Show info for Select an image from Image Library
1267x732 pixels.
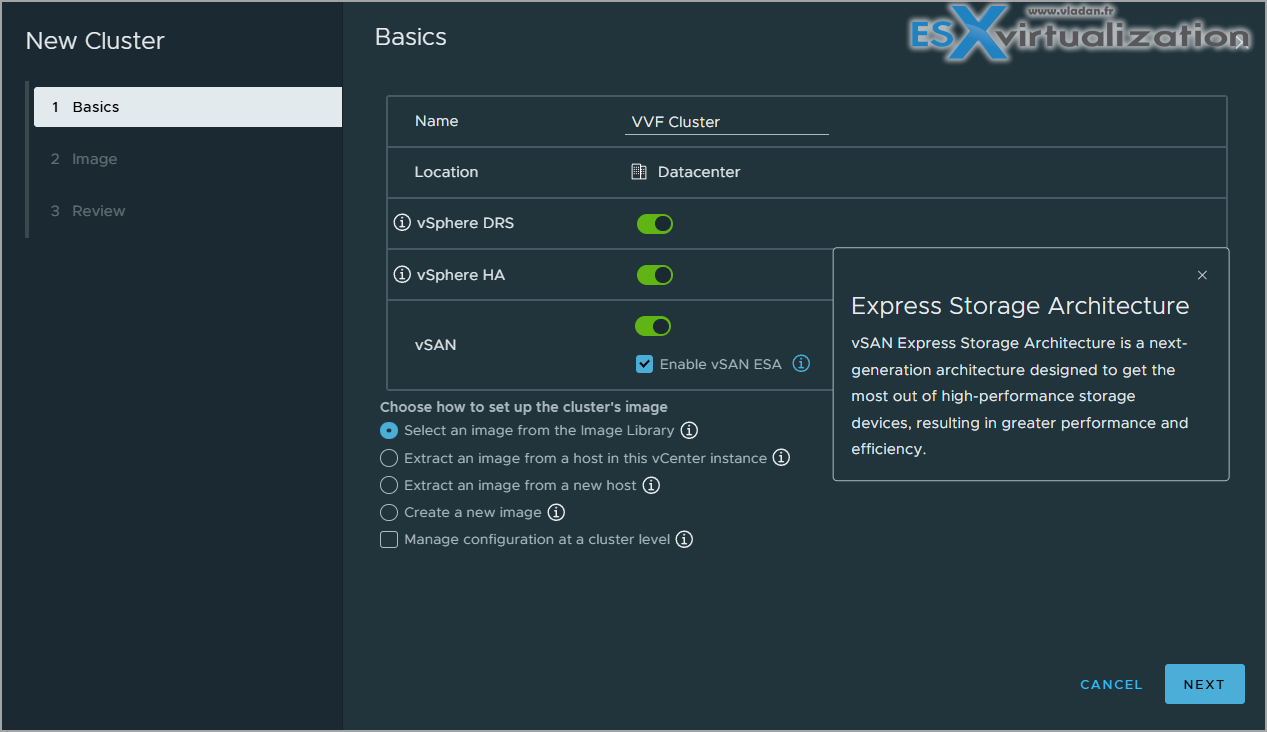(689, 431)
